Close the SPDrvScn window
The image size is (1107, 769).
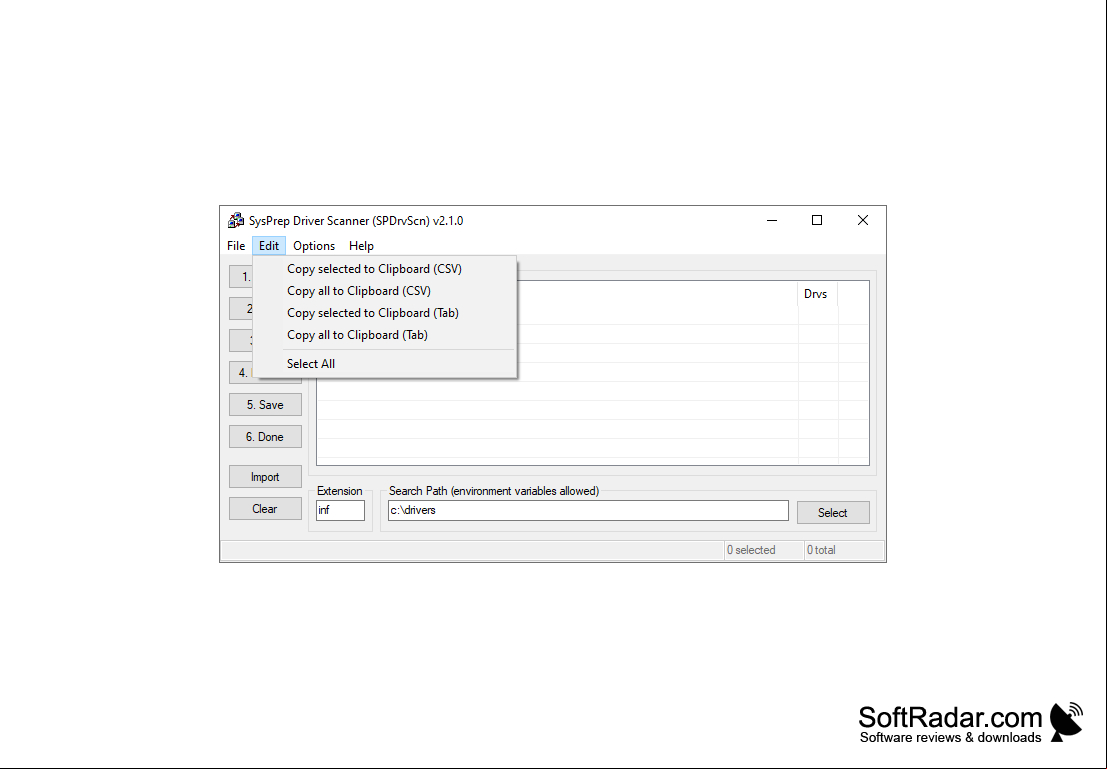pyautogui.click(x=863, y=220)
